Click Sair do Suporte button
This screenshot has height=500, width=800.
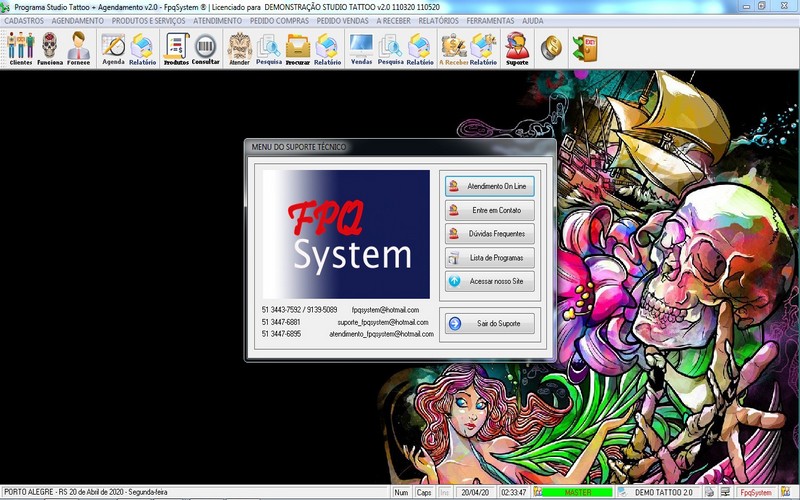click(x=490, y=324)
